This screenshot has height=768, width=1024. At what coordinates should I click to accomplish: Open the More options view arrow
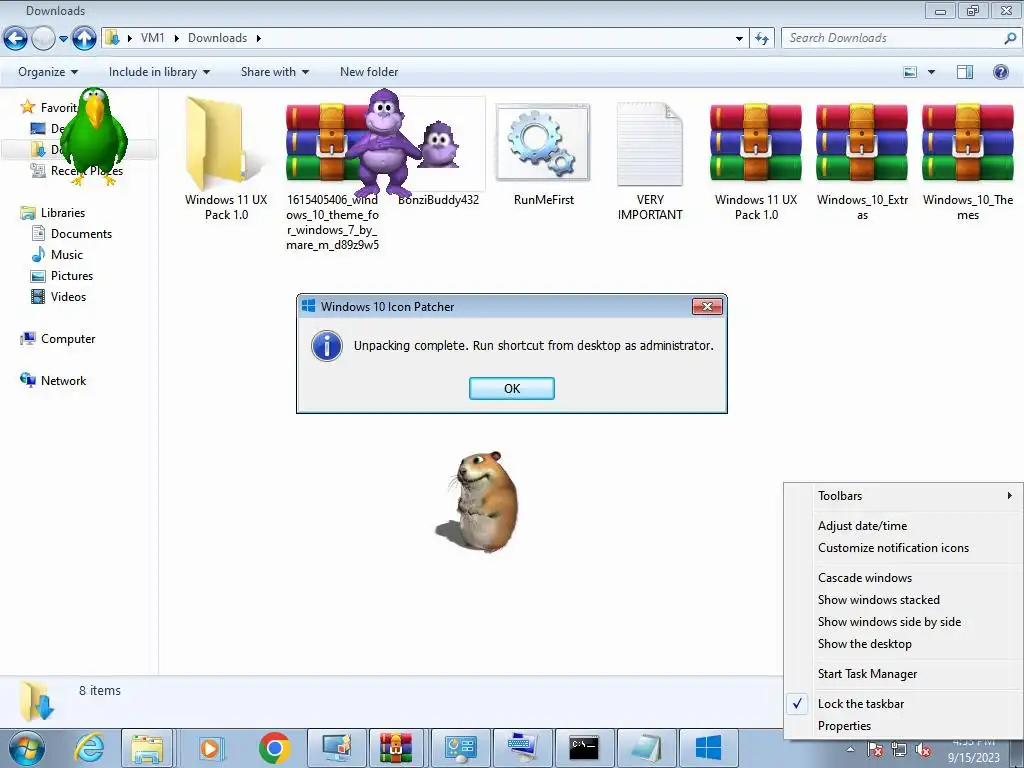[931, 72]
